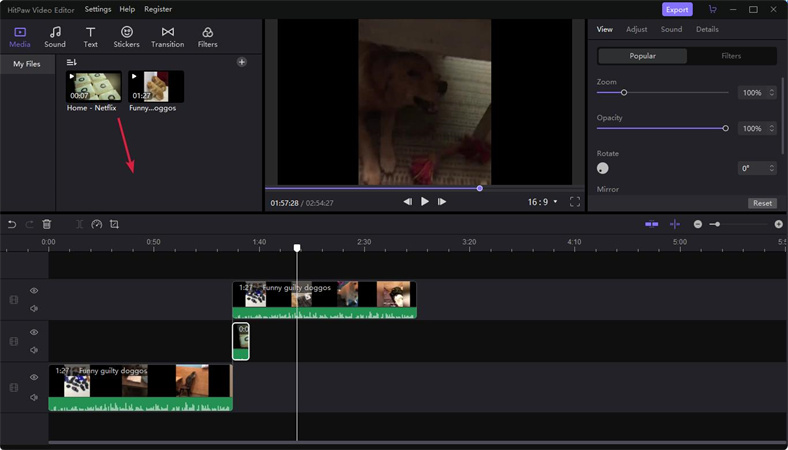This screenshot has width=788, height=450.
Task: Add new media with the plus icon
Action: pyautogui.click(x=242, y=62)
